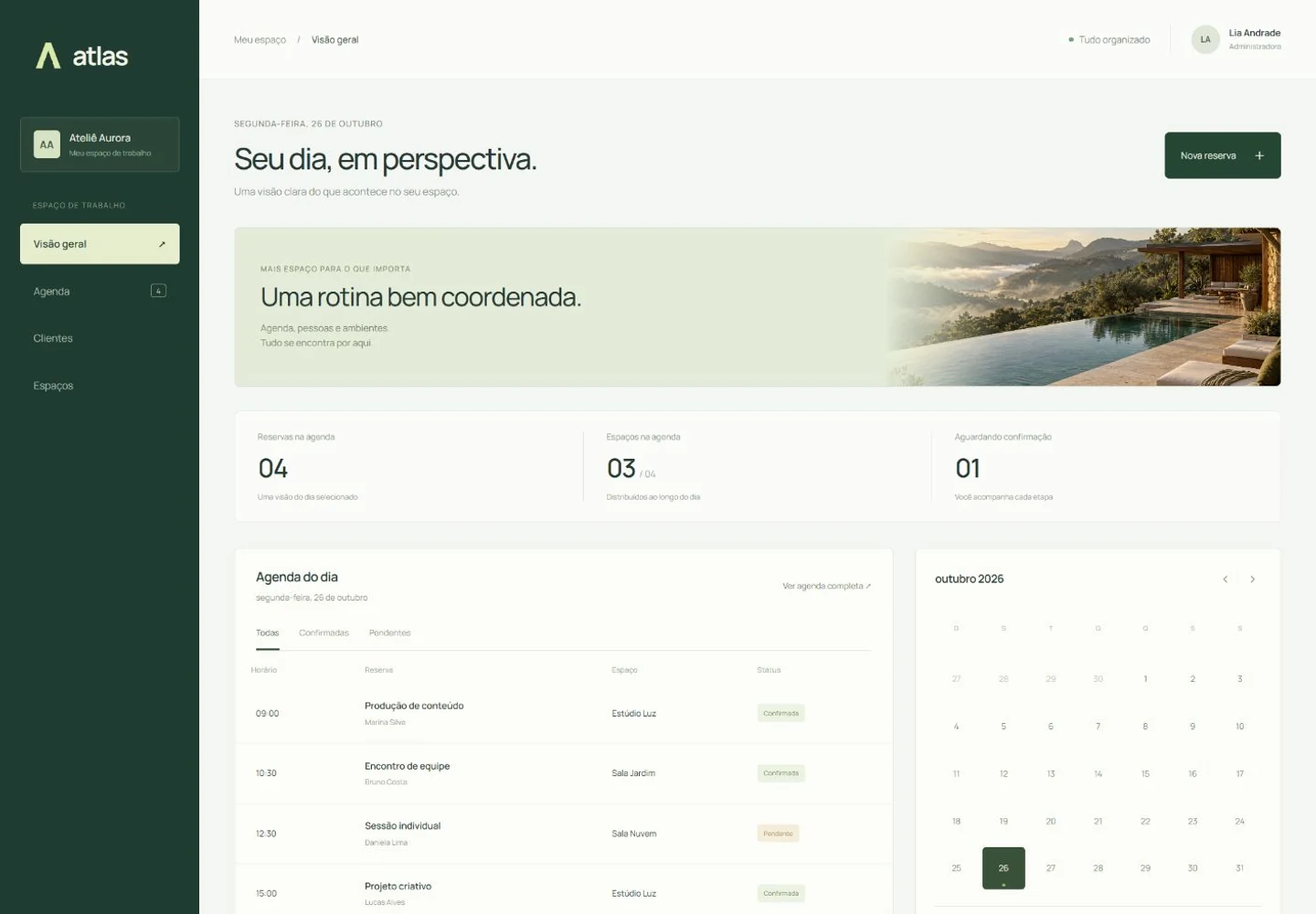1316x914 pixels.
Task: Go to next month in calendar
Action: point(1252,579)
